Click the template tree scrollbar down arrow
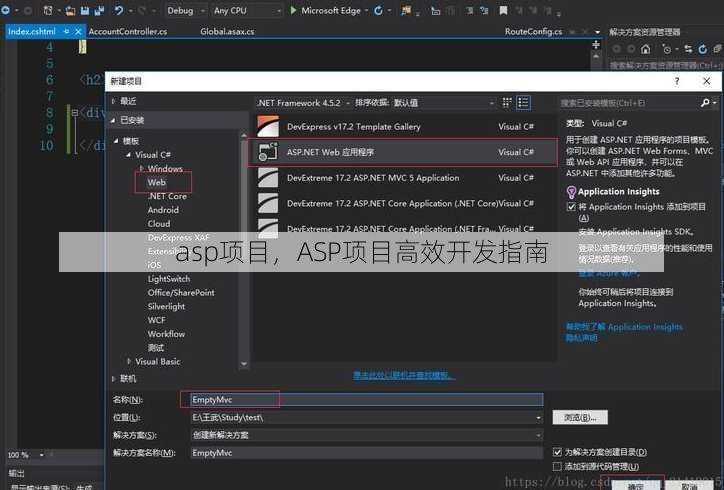Image resolution: width=724 pixels, height=490 pixels. (244, 364)
